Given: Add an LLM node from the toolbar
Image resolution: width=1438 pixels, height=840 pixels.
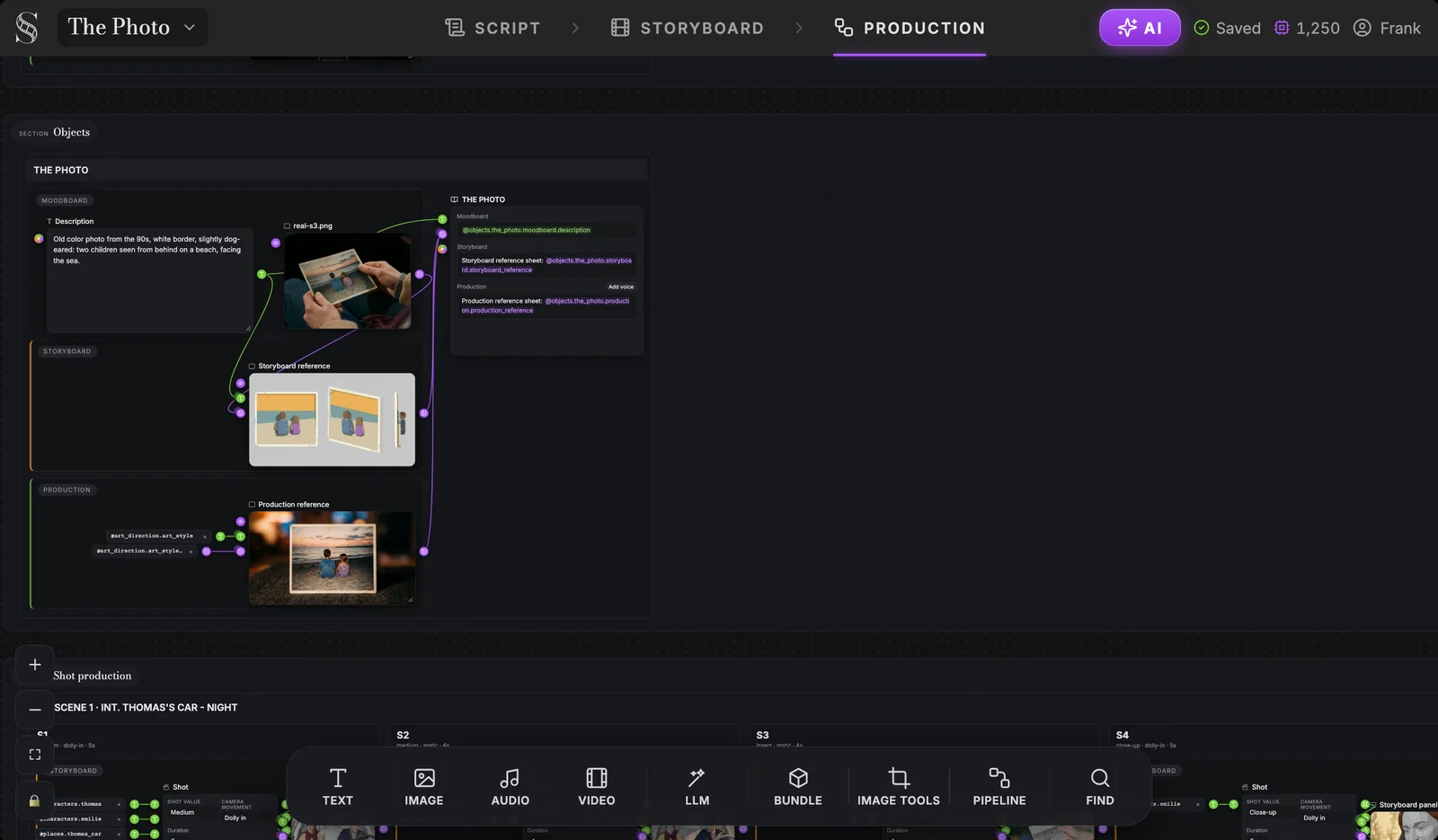Looking at the screenshot, I should [697, 787].
